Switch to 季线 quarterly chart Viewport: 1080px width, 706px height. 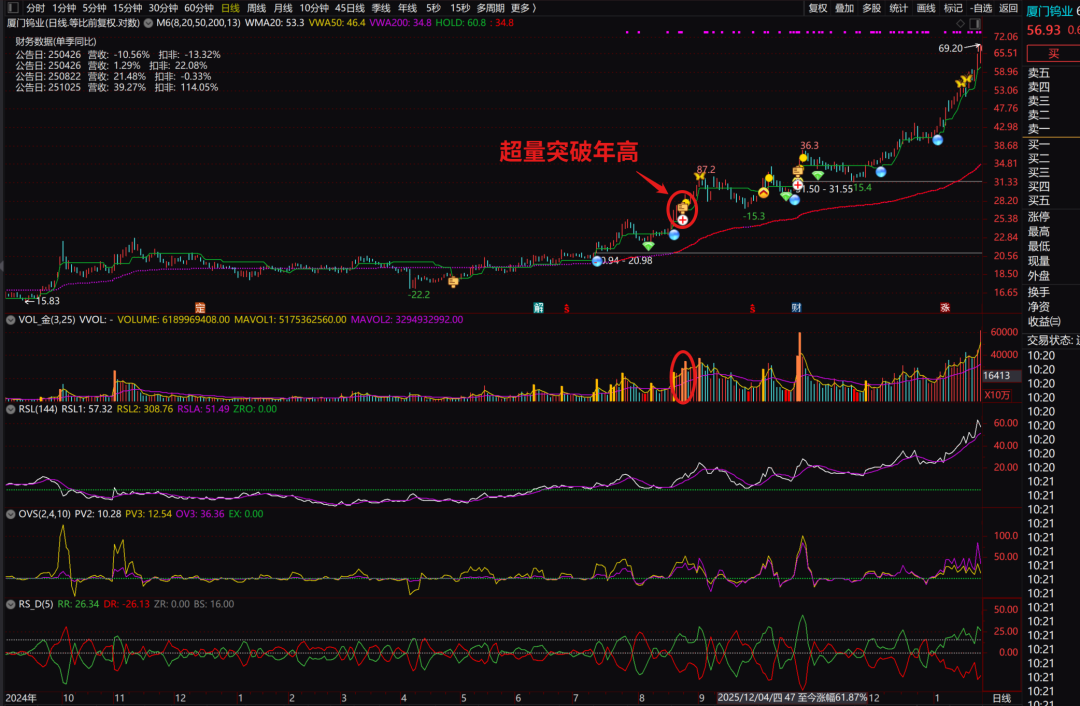click(381, 8)
